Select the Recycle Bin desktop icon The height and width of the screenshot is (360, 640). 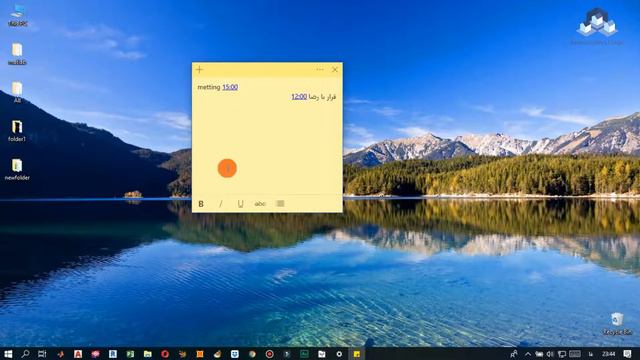coord(617,324)
